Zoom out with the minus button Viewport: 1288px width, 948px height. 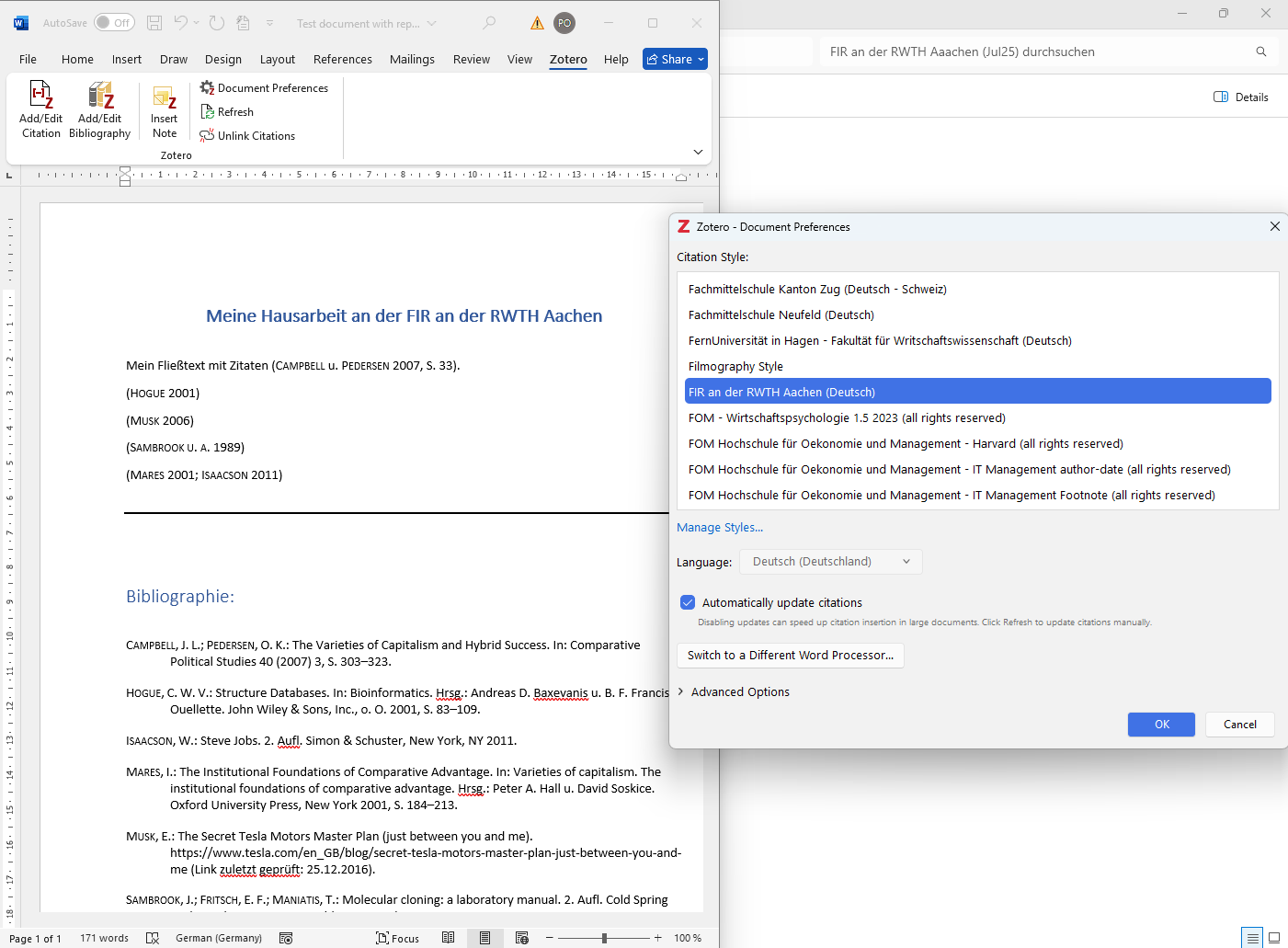550,938
